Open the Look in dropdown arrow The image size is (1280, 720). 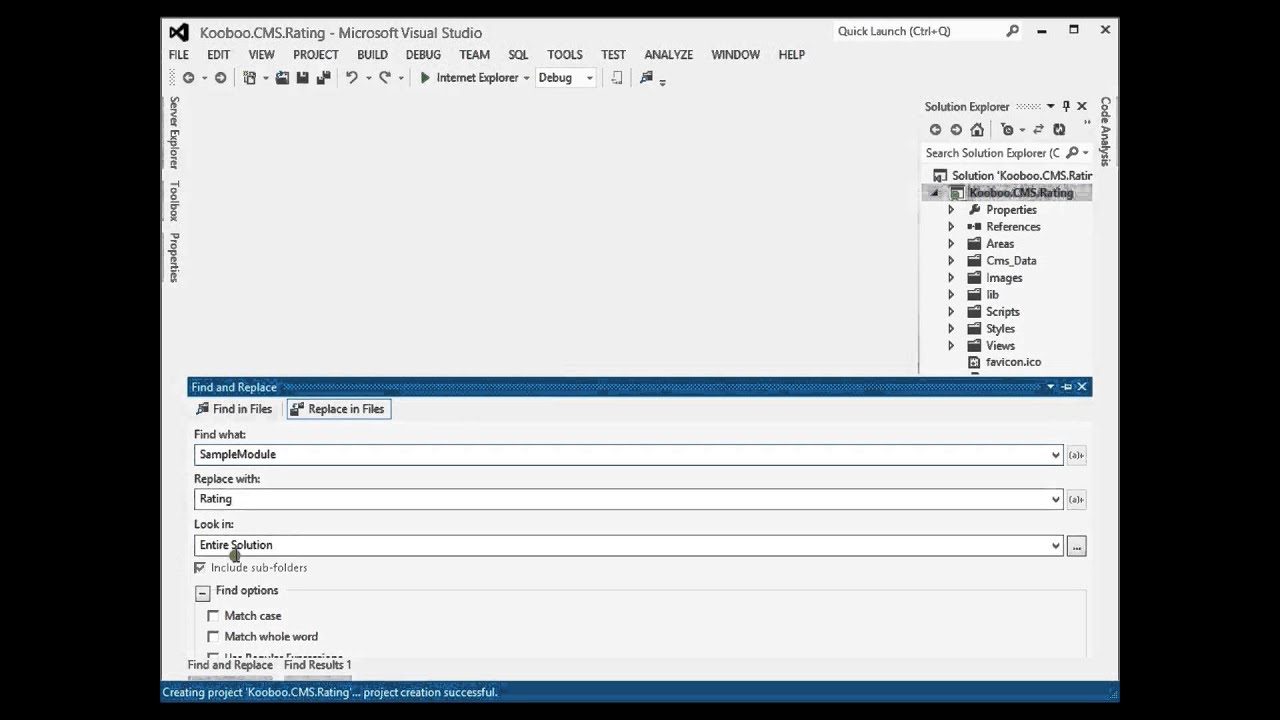point(1055,546)
